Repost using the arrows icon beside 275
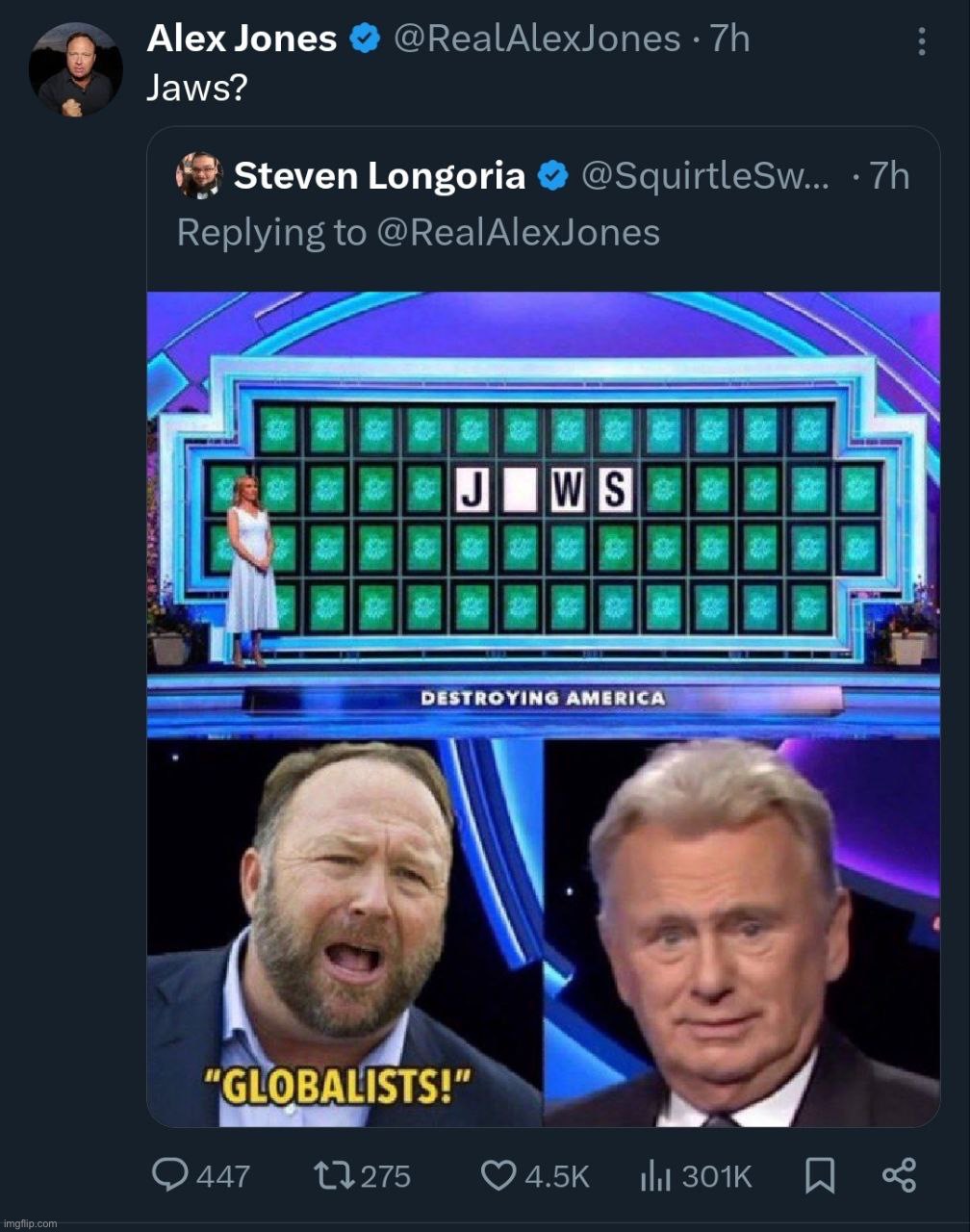 [334, 1175]
